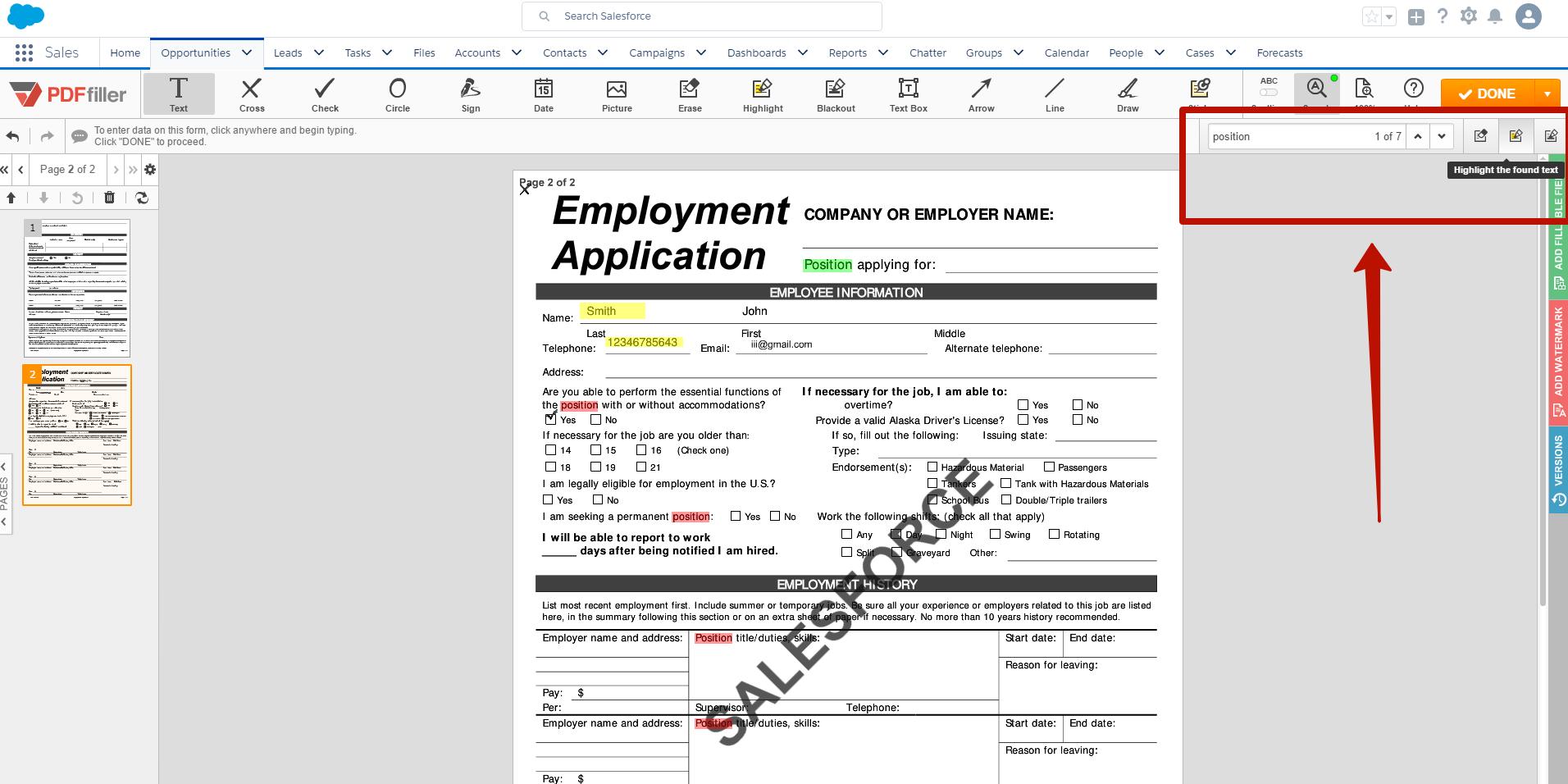
Task: Check the Rotating shift box
Action: coord(1054,534)
